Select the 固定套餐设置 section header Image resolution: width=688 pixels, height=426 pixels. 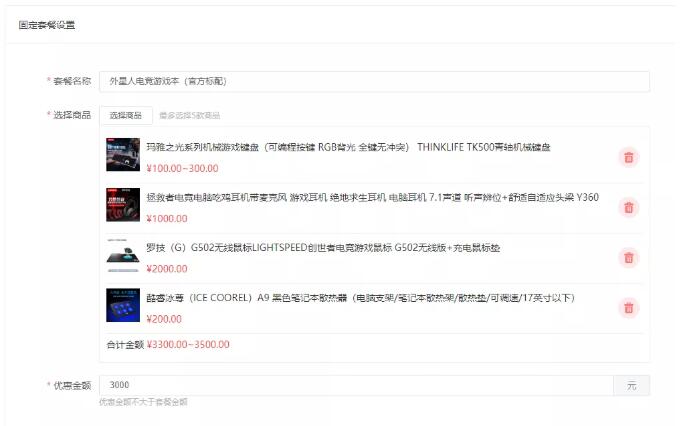pyautogui.click(x=47, y=25)
